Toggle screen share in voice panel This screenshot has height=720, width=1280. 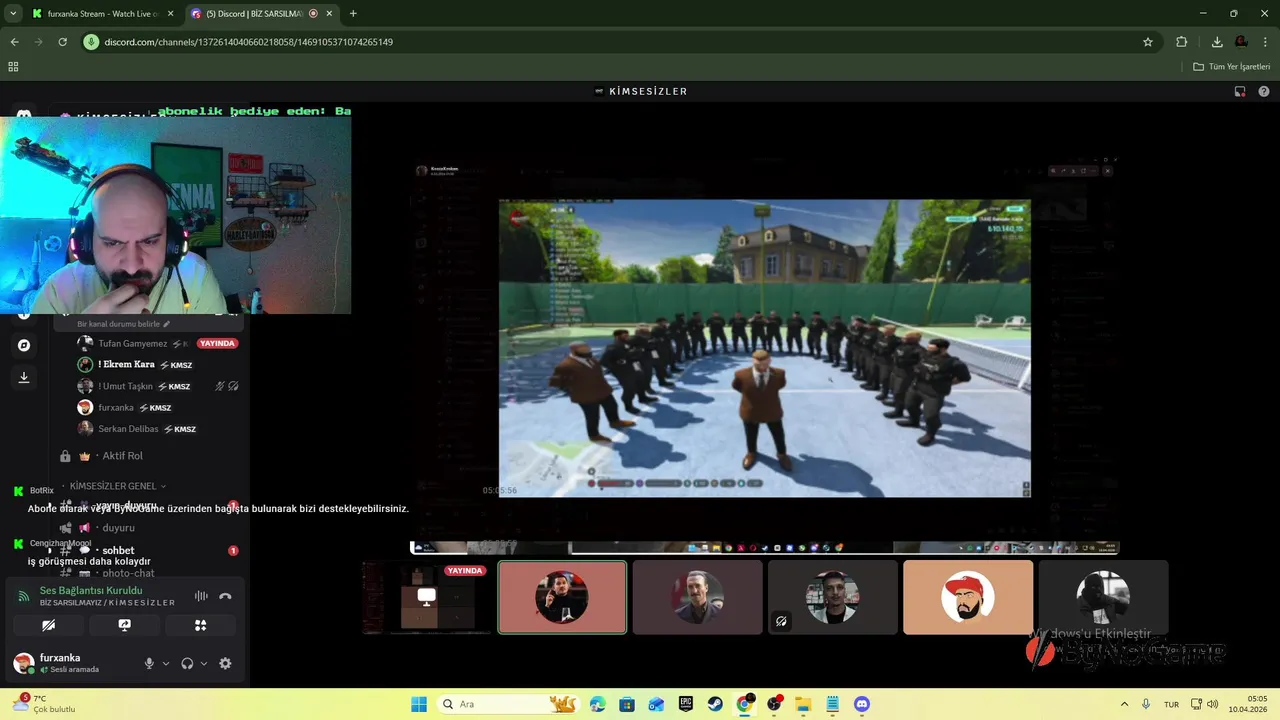[124, 625]
